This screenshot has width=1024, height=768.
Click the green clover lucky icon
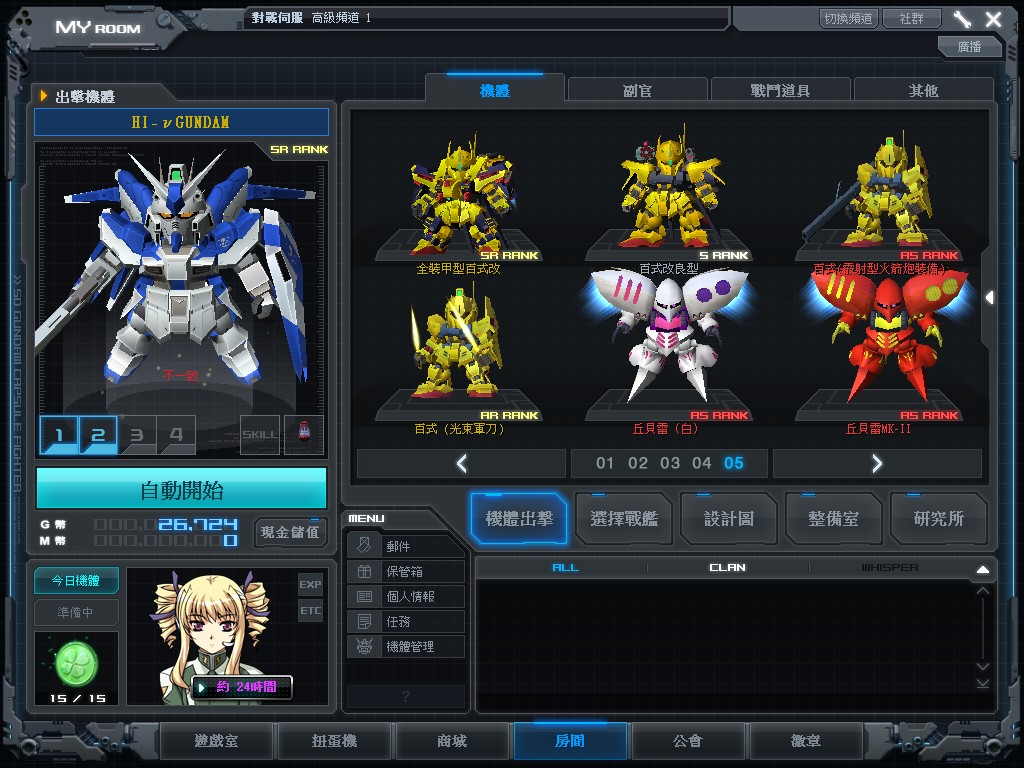click(76, 660)
